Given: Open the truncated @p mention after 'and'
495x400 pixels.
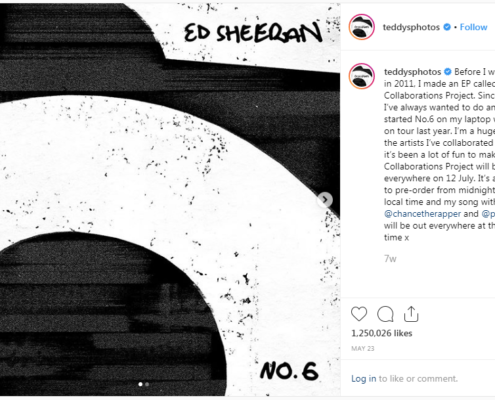Looking at the screenshot, I should pos(488,214).
